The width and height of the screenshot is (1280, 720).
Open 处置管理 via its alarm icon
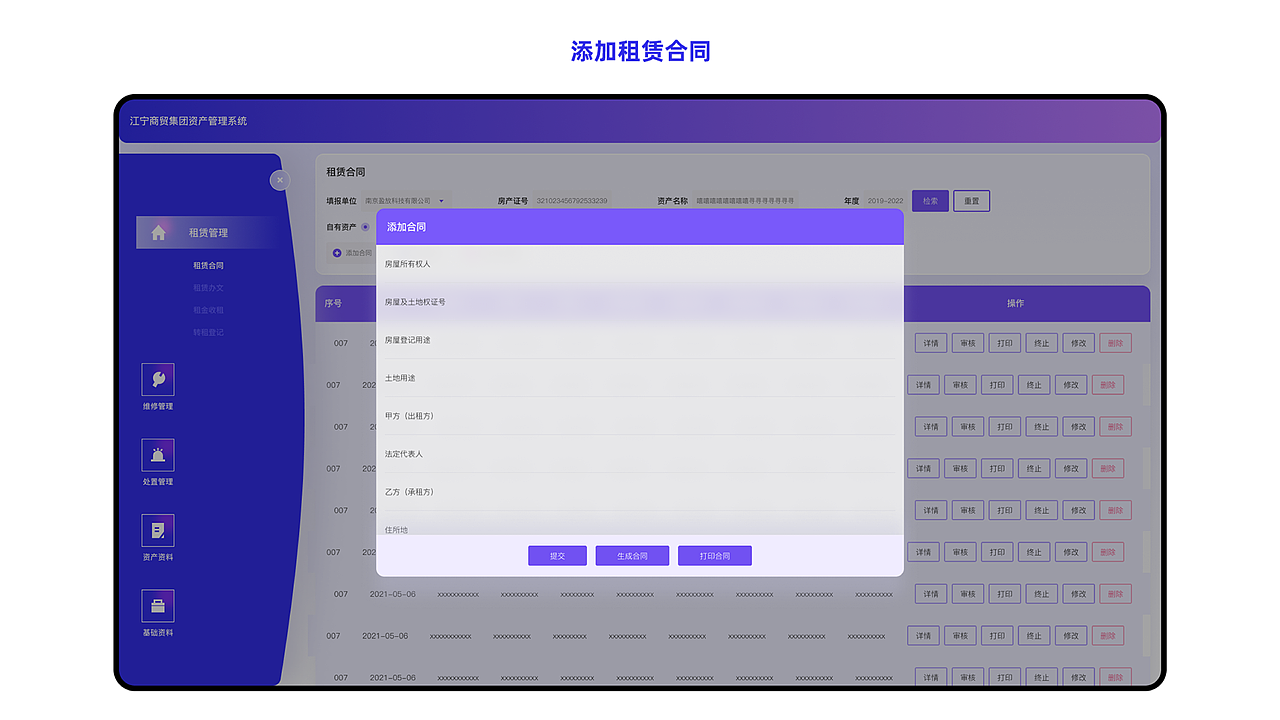[158, 455]
